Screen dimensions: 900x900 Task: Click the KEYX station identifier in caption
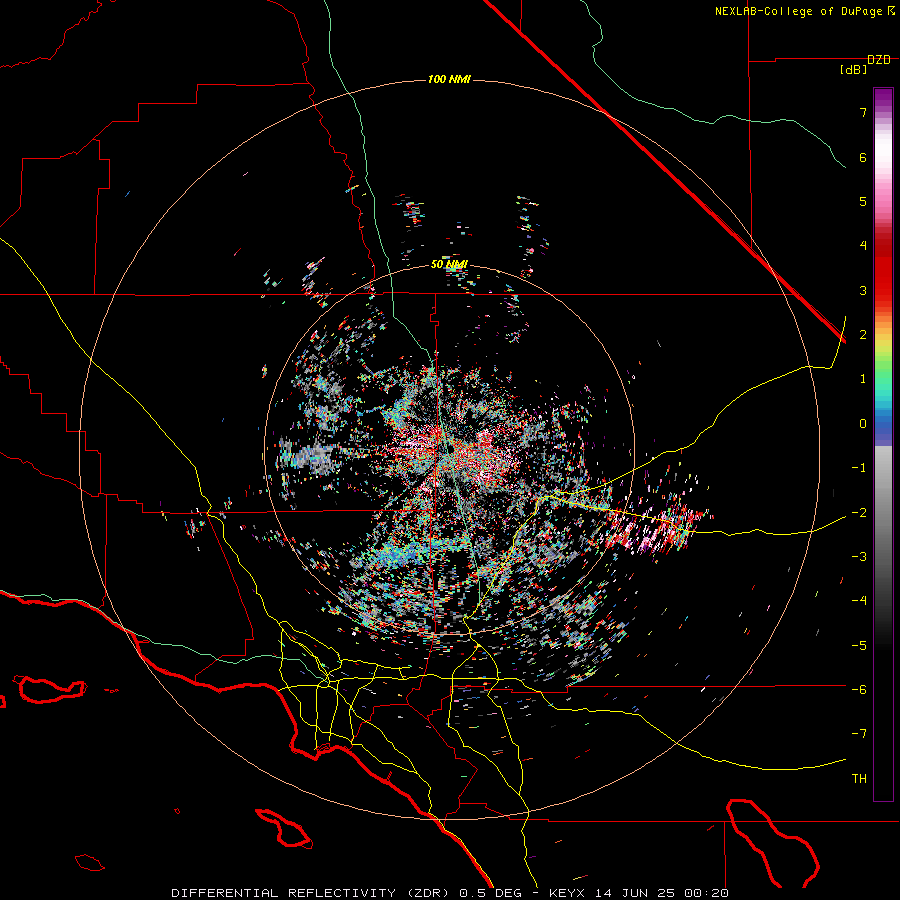pyautogui.click(x=568, y=893)
